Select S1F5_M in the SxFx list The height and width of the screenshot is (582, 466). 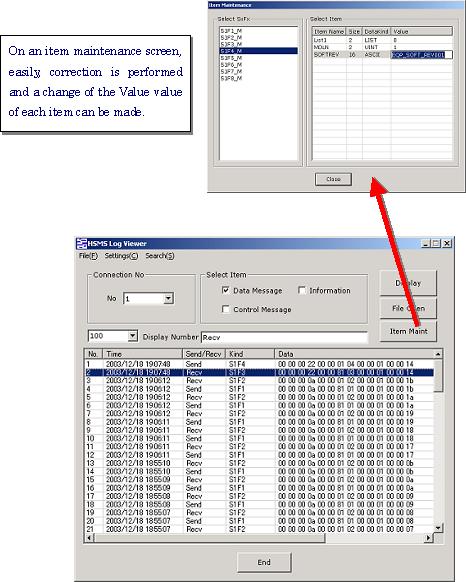pos(231,58)
